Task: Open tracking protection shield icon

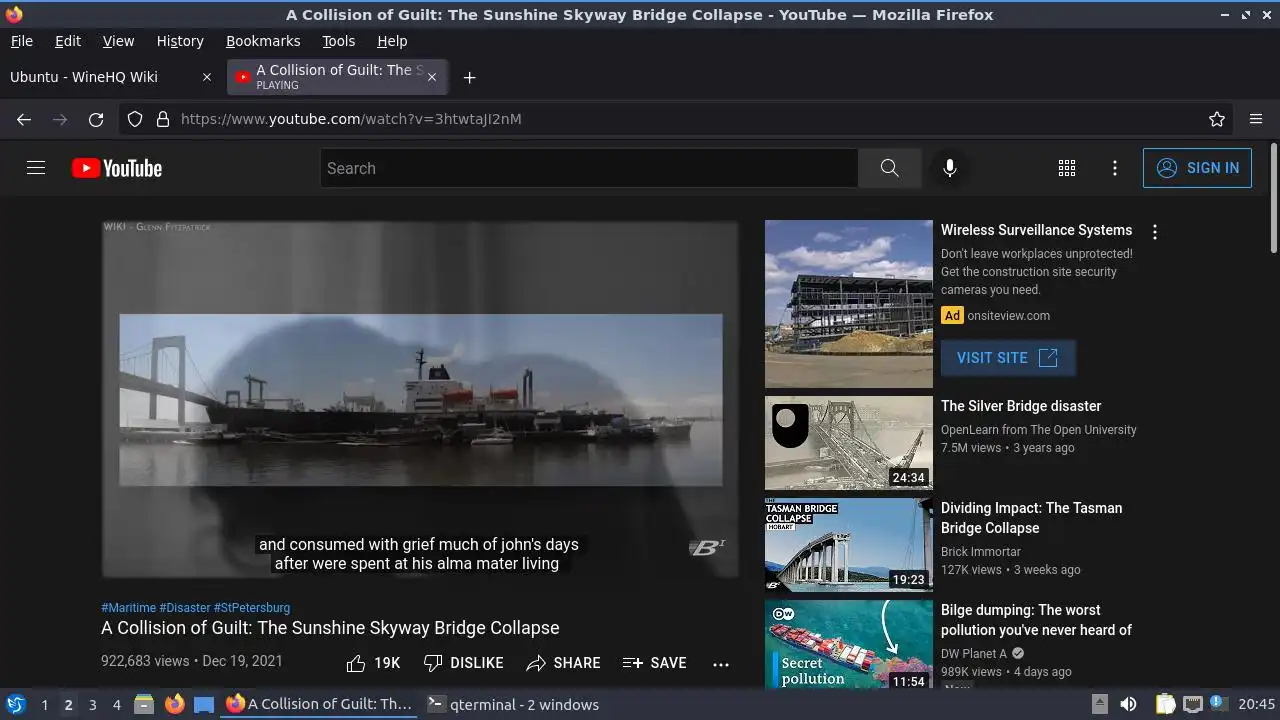Action: click(x=135, y=119)
